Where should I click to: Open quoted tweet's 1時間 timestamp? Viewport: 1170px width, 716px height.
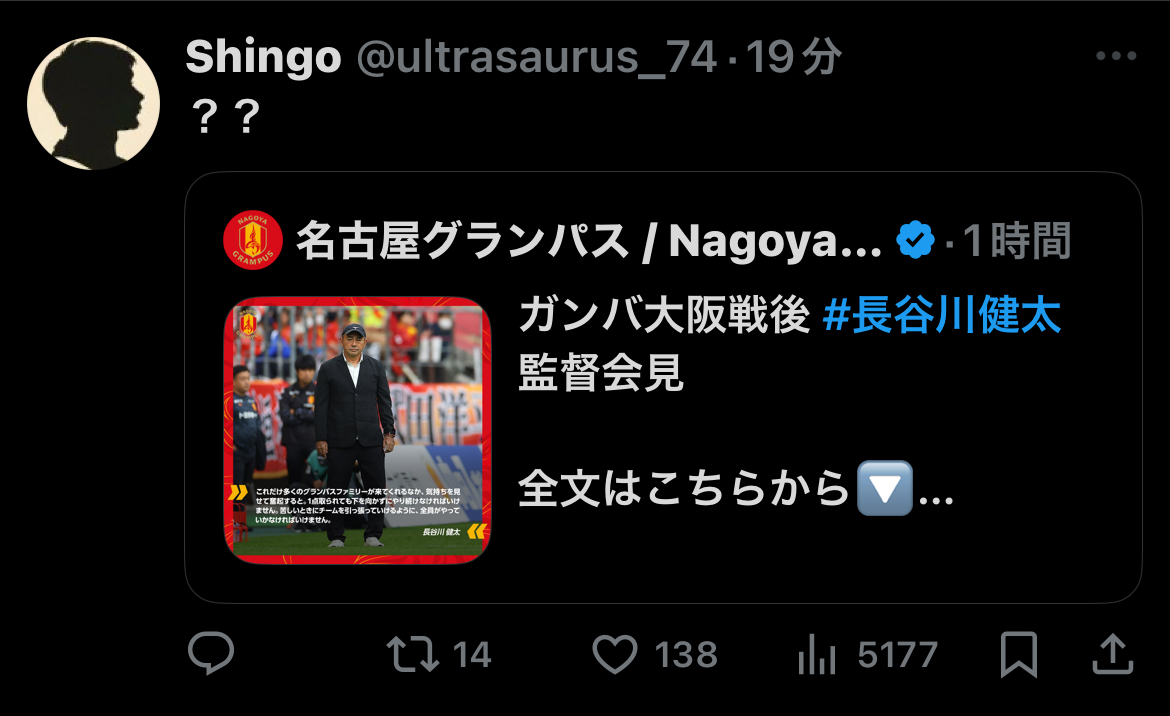tap(1017, 240)
